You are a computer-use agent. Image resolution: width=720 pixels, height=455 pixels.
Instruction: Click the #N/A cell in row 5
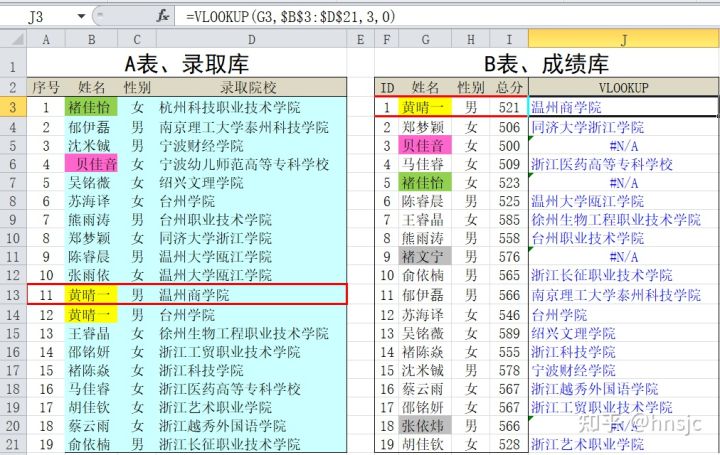[x=624, y=146]
